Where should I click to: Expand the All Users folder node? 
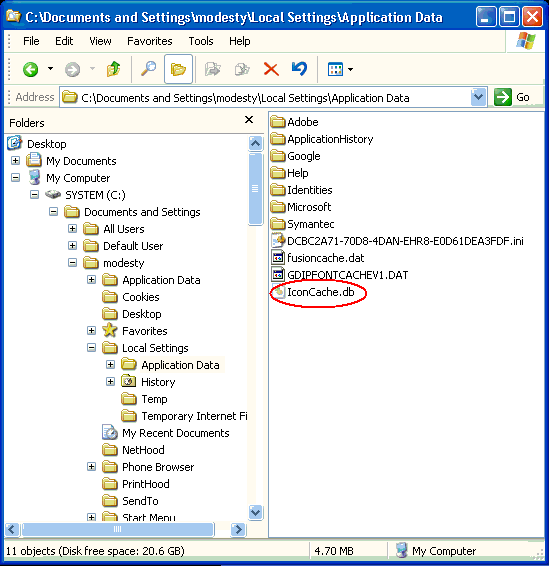(73, 228)
